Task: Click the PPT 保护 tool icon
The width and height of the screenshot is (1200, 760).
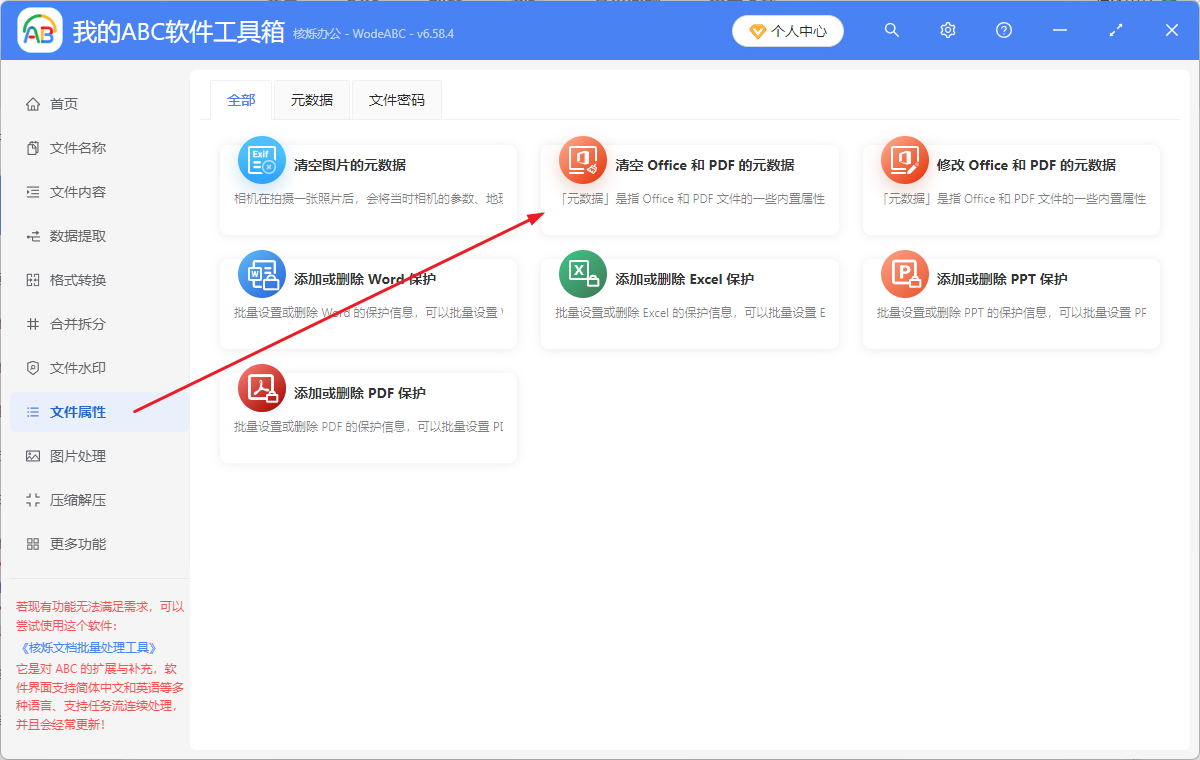Action: (904, 272)
